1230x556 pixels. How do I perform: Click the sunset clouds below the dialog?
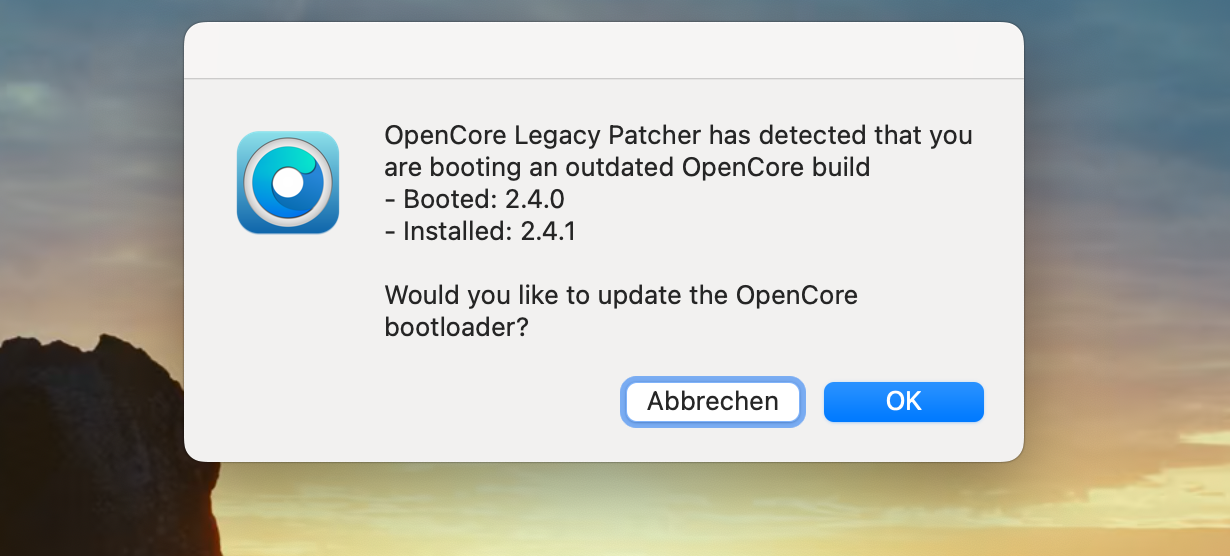pyautogui.click(x=700, y=510)
